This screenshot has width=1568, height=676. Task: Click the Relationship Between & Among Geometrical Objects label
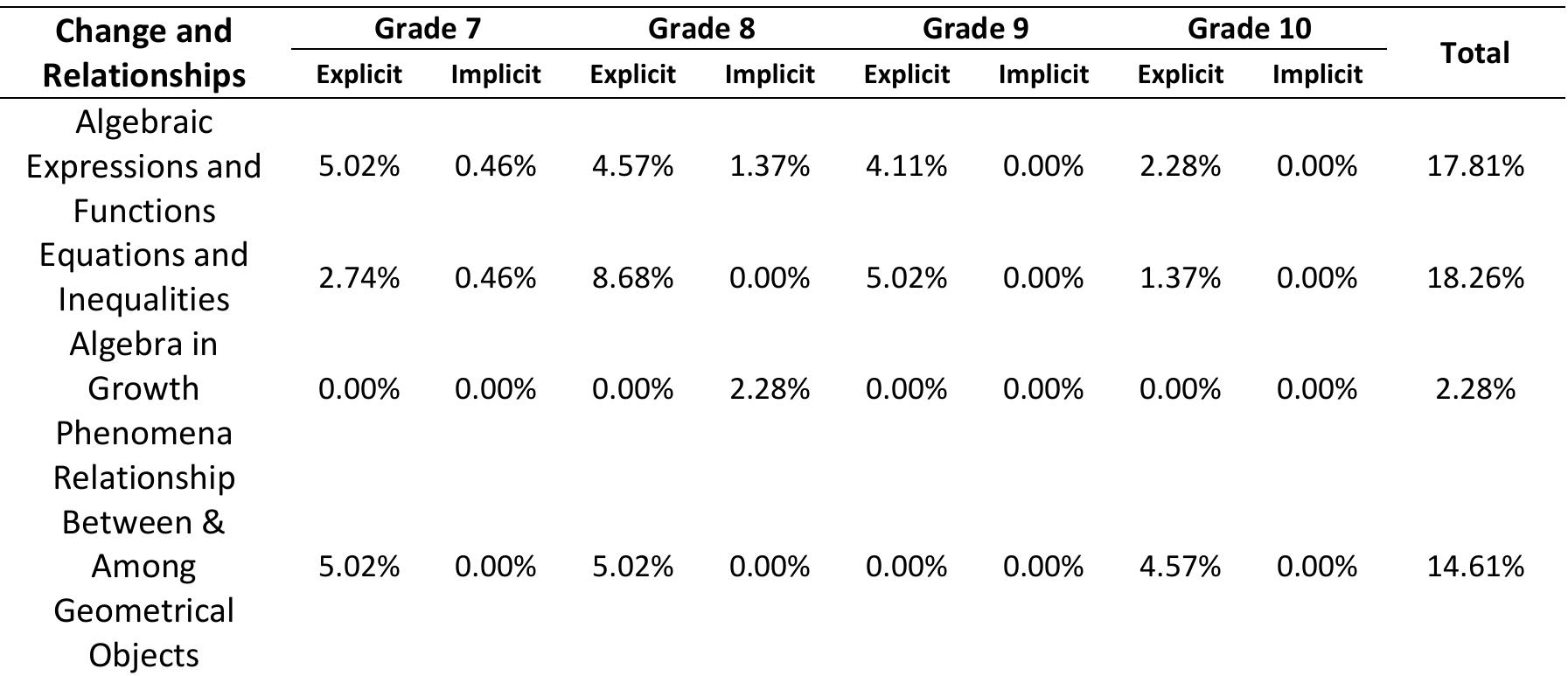(x=144, y=567)
